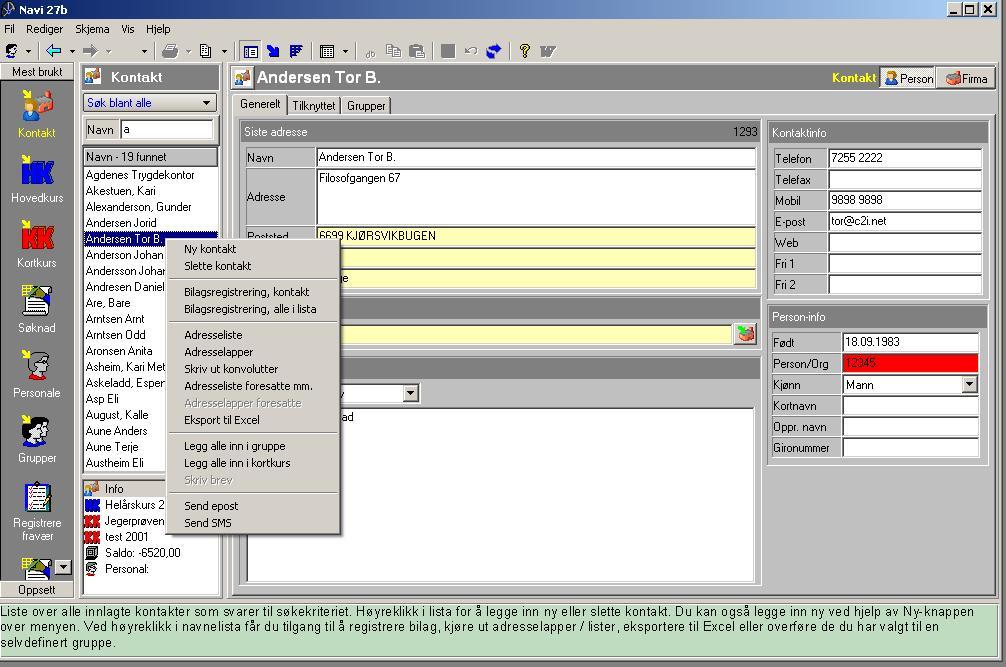Click the printer icon in the toolbar
The height and width of the screenshot is (667, 1006).
170,51
